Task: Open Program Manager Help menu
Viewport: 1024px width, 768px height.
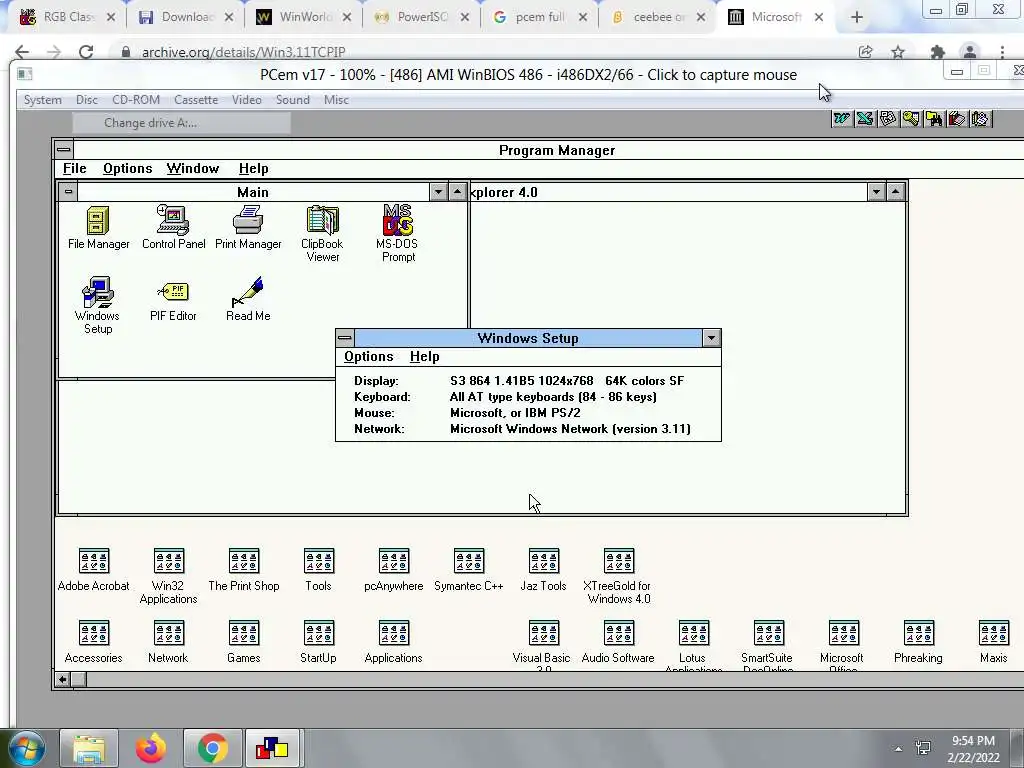Action: (253, 168)
